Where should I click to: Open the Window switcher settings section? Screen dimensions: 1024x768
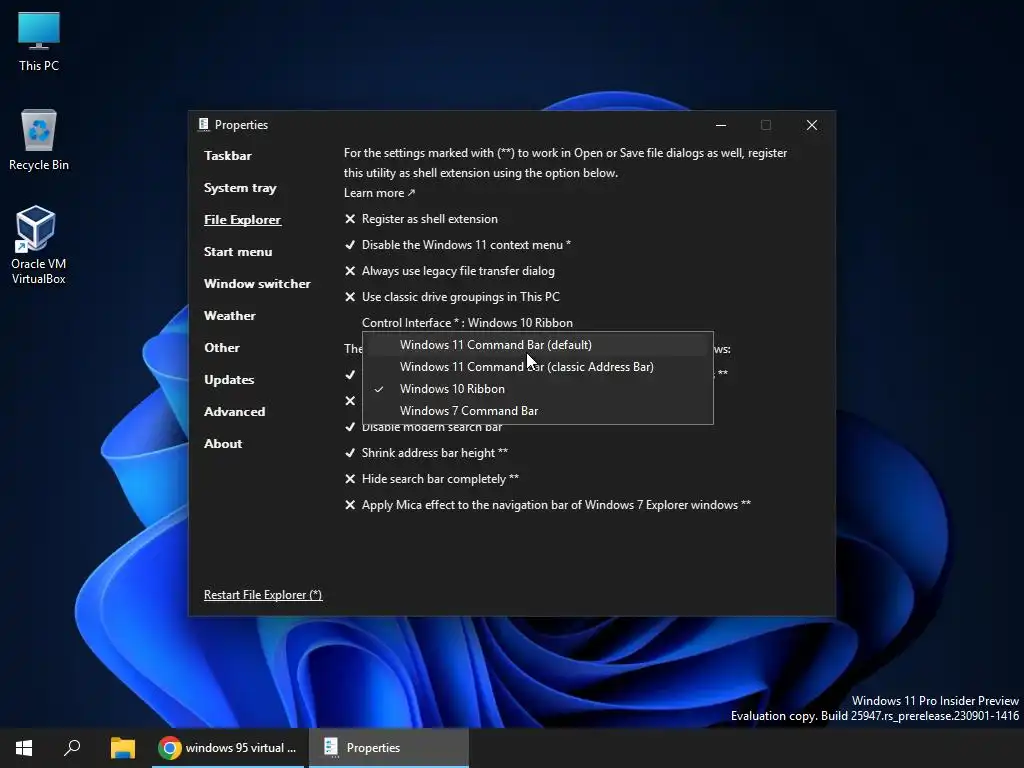tap(257, 284)
